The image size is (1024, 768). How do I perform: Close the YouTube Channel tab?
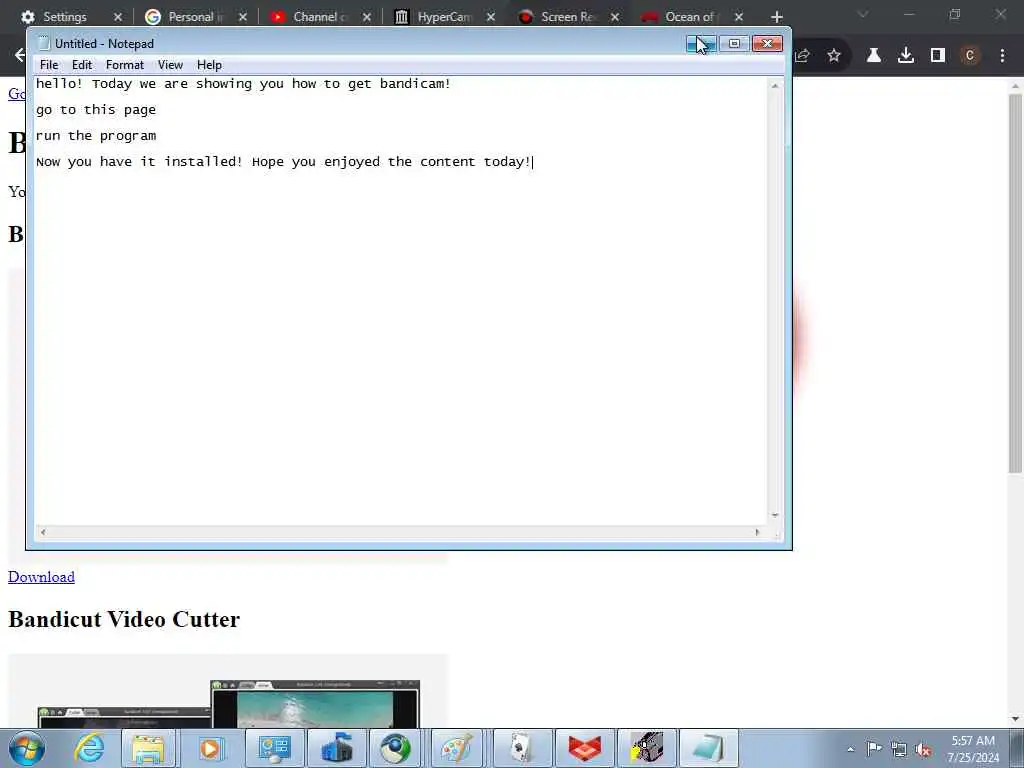tap(367, 17)
